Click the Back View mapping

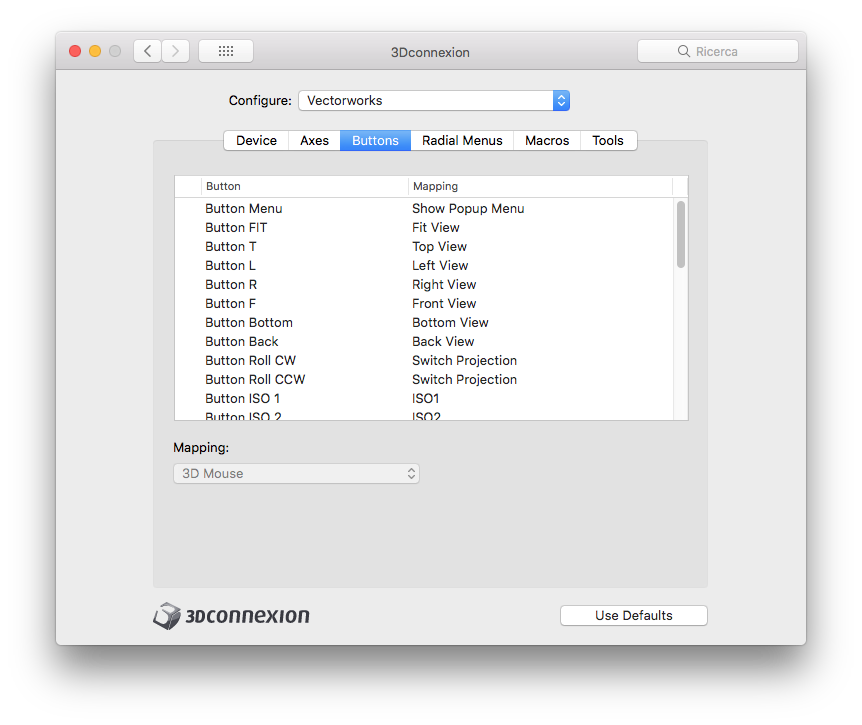pyautogui.click(x=443, y=341)
